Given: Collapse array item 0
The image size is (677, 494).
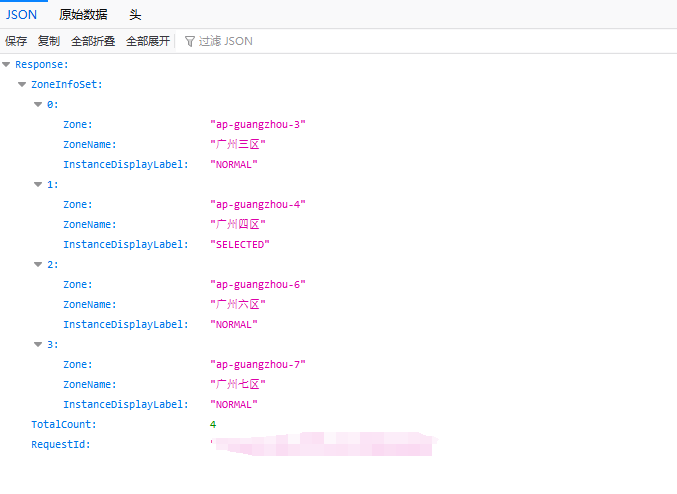Looking at the screenshot, I should [x=38, y=104].
